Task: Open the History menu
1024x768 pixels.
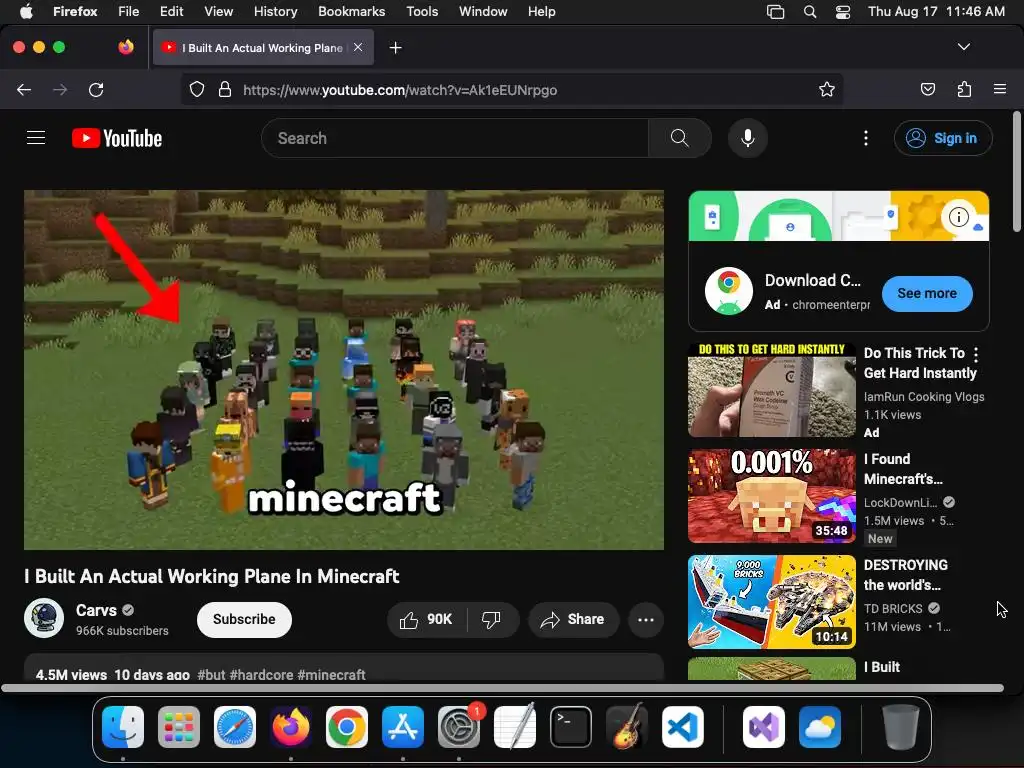Action: (x=275, y=12)
